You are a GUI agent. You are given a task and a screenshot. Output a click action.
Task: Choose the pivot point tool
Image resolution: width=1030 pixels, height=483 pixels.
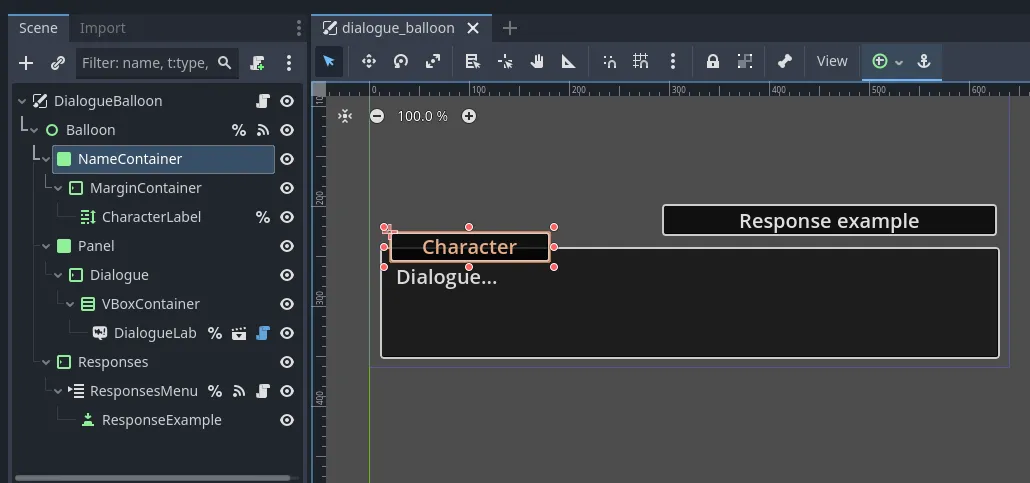[505, 62]
